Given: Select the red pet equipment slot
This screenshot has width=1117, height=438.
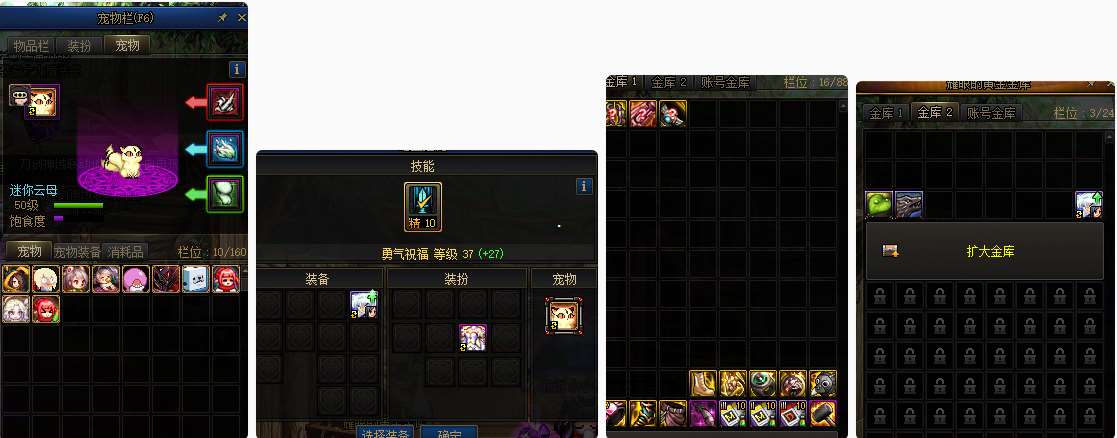Looking at the screenshot, I should click(225, 102).
